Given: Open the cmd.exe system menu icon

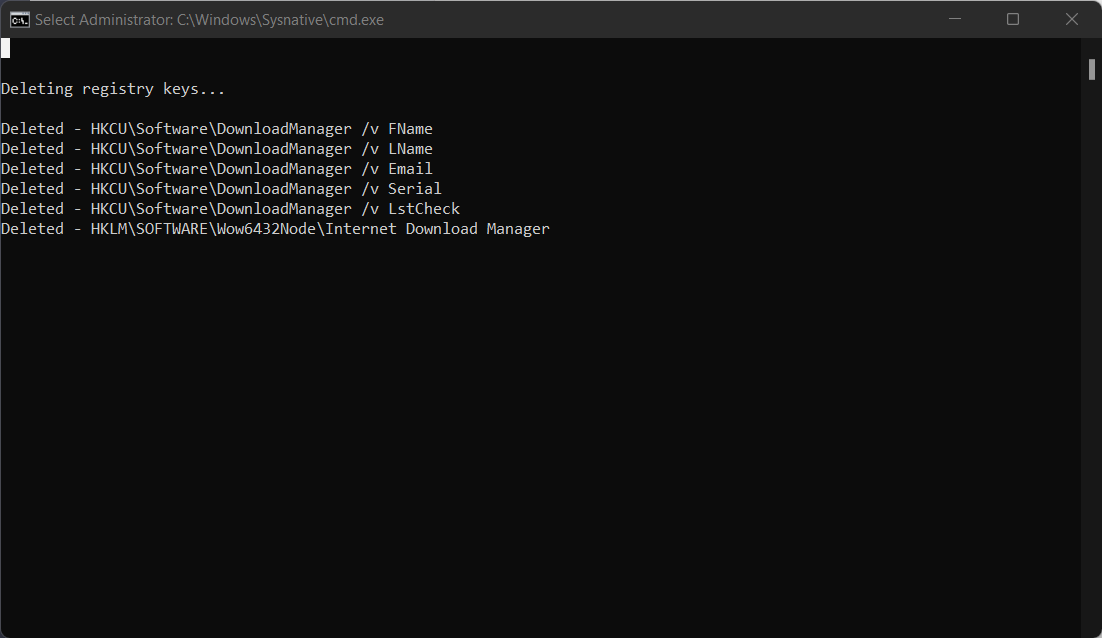Looking at the screenshot, I should 20,20.
